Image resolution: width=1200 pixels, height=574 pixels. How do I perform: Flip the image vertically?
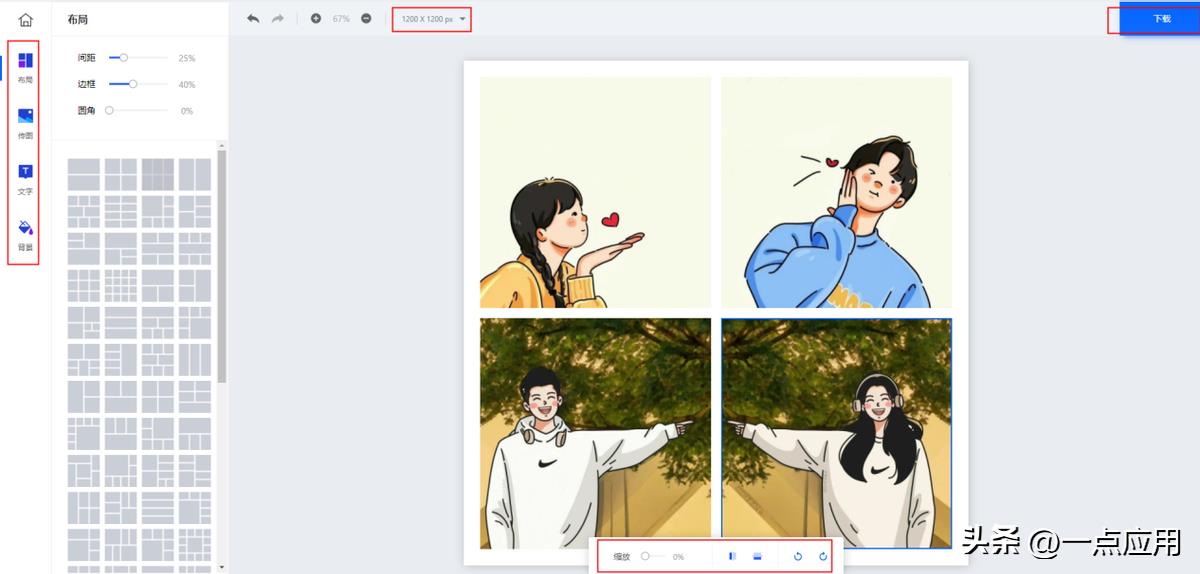pos(757,556)
